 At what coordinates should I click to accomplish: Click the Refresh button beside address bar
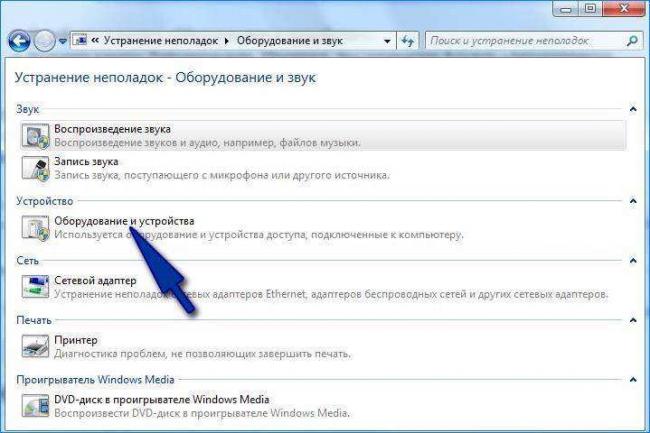(x=408, y=41)
